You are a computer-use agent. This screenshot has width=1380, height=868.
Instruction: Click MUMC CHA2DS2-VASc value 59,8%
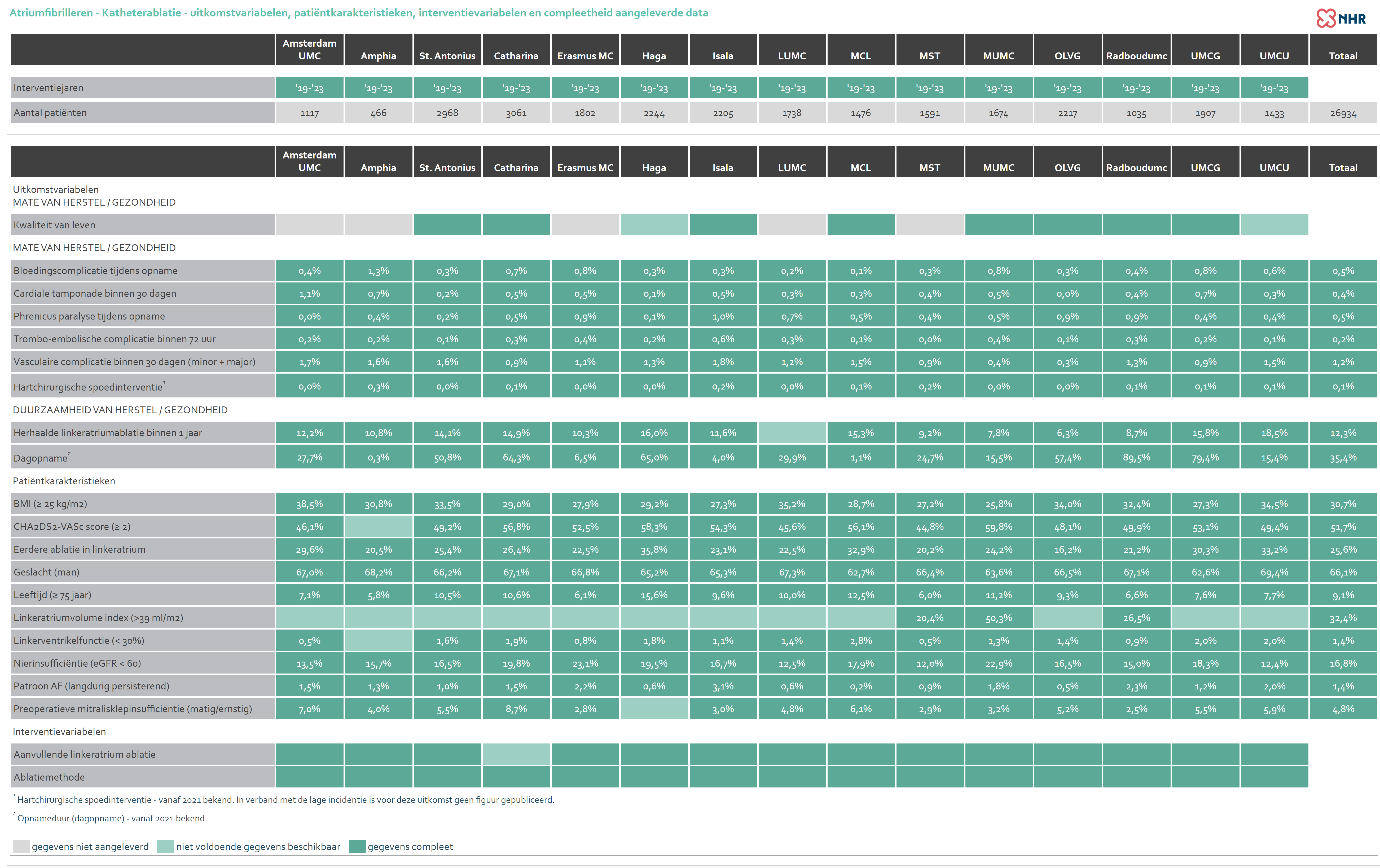point(998,526)
